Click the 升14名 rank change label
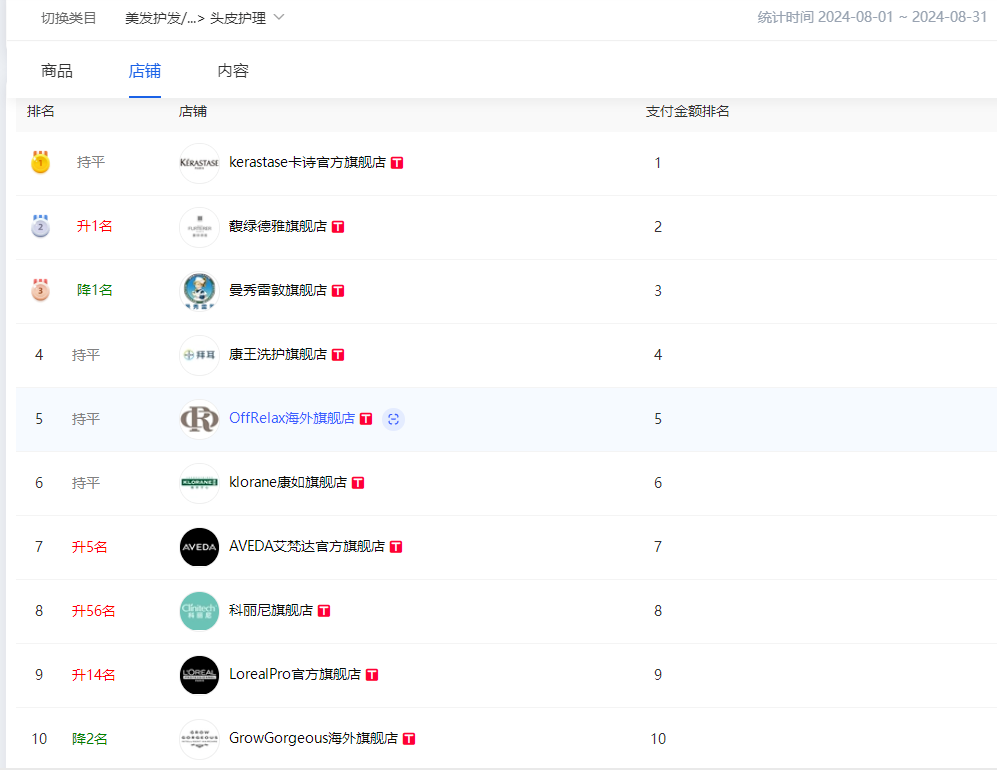997x778 pixels. (x=93, y=674)
